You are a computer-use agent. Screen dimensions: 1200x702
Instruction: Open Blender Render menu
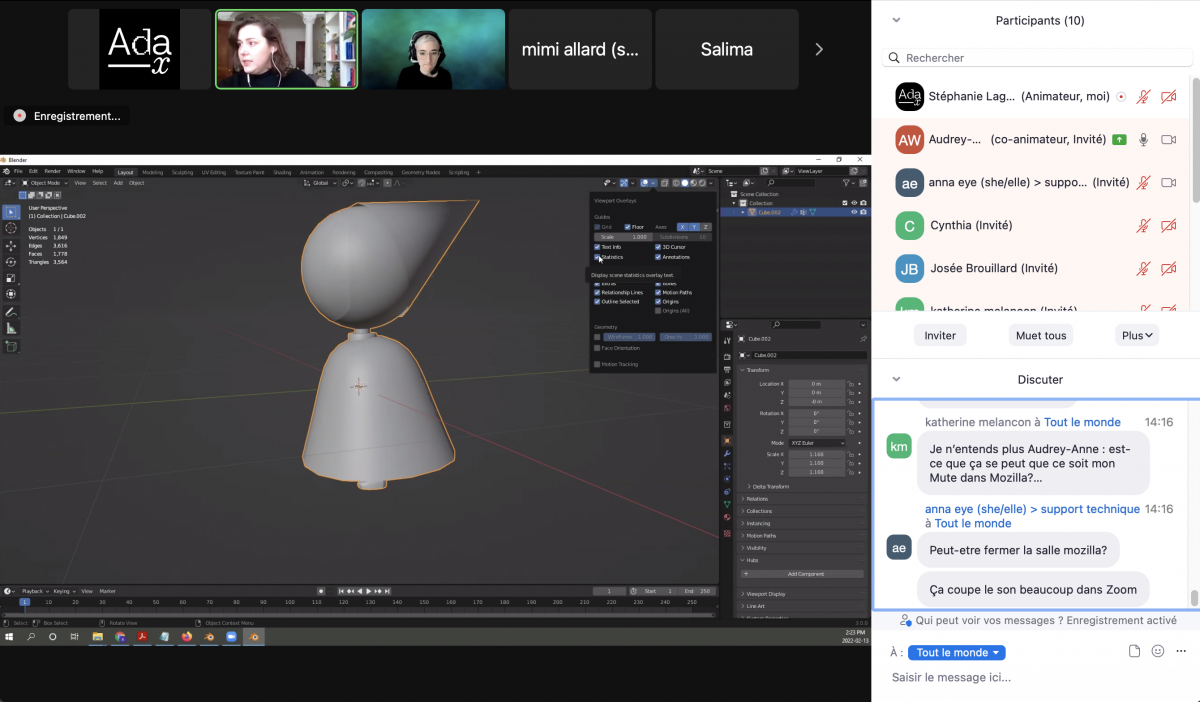coord(52,171)
